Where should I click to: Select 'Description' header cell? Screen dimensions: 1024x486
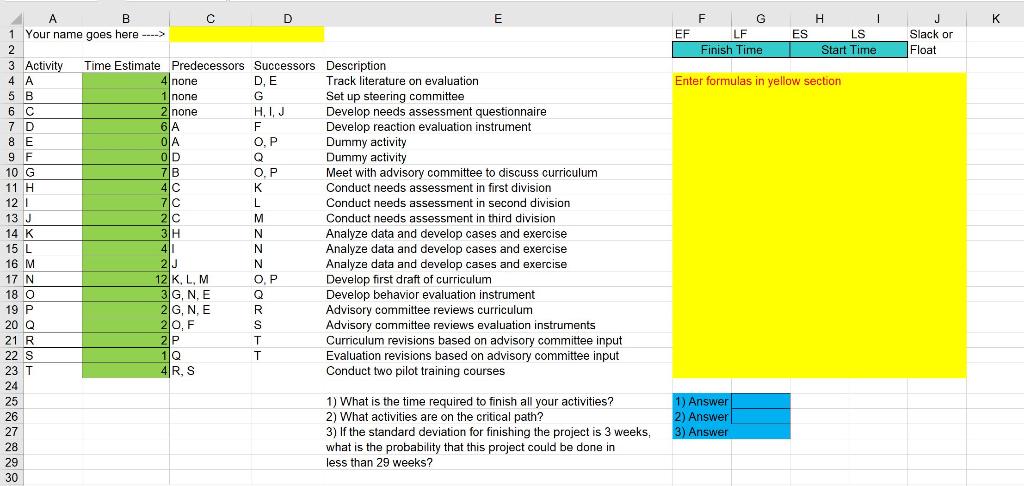(498, 65)
